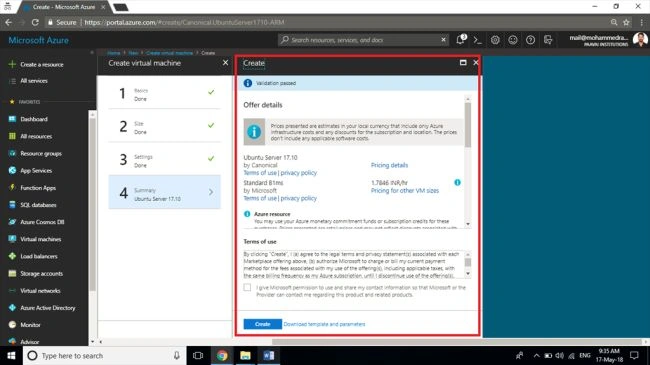Screen dimensions: 650x365
Task: Open Resource groups in sidebar
Action: click(x=41, y=153)
